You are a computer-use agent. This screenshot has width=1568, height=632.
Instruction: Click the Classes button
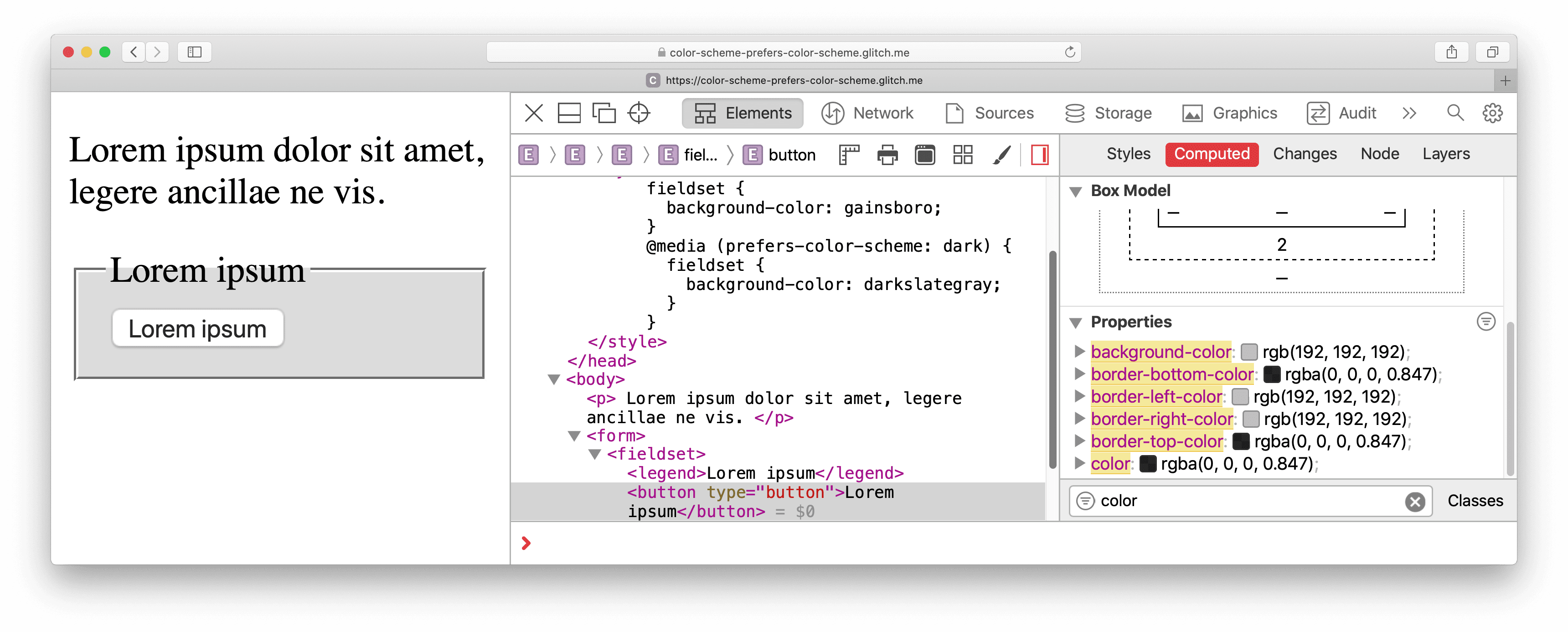point(1475,500)
